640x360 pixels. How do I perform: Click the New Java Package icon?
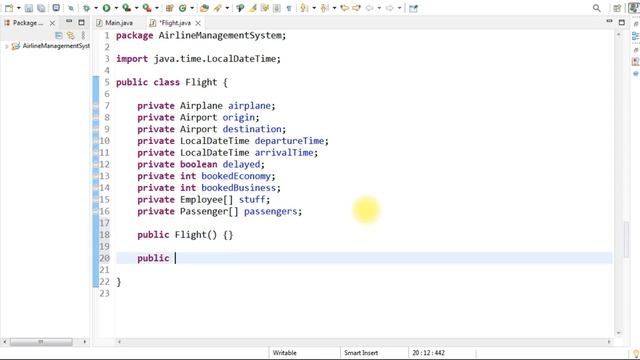click(x=170, y=8)
